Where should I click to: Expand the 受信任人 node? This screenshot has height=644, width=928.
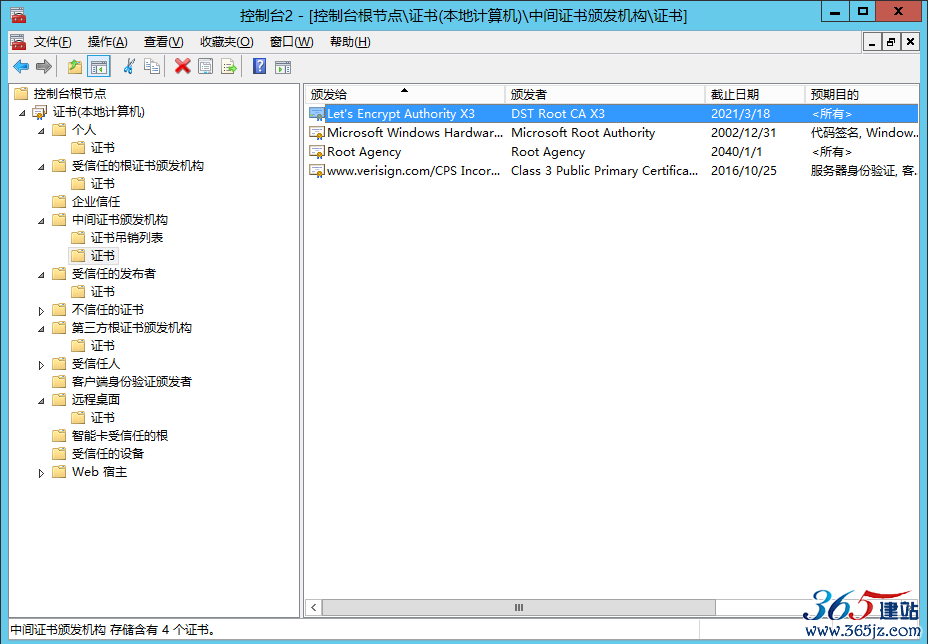tap(41, 365)
